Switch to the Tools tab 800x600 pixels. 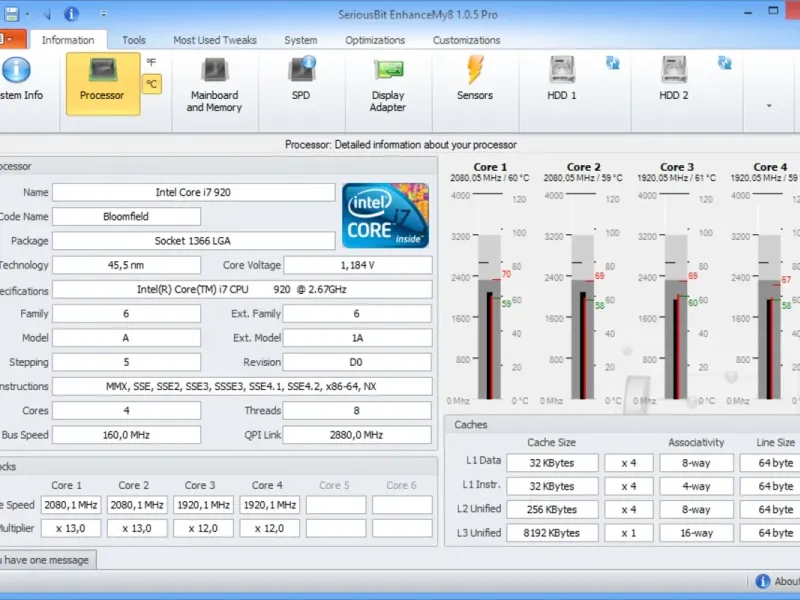tap(134, 40)
